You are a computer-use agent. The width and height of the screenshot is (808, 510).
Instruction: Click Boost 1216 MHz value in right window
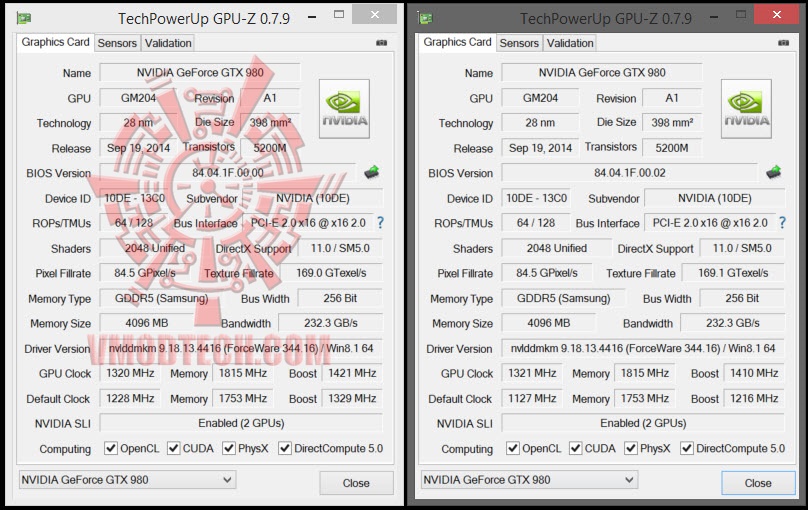pyautogui.click(x=754, y=398)
